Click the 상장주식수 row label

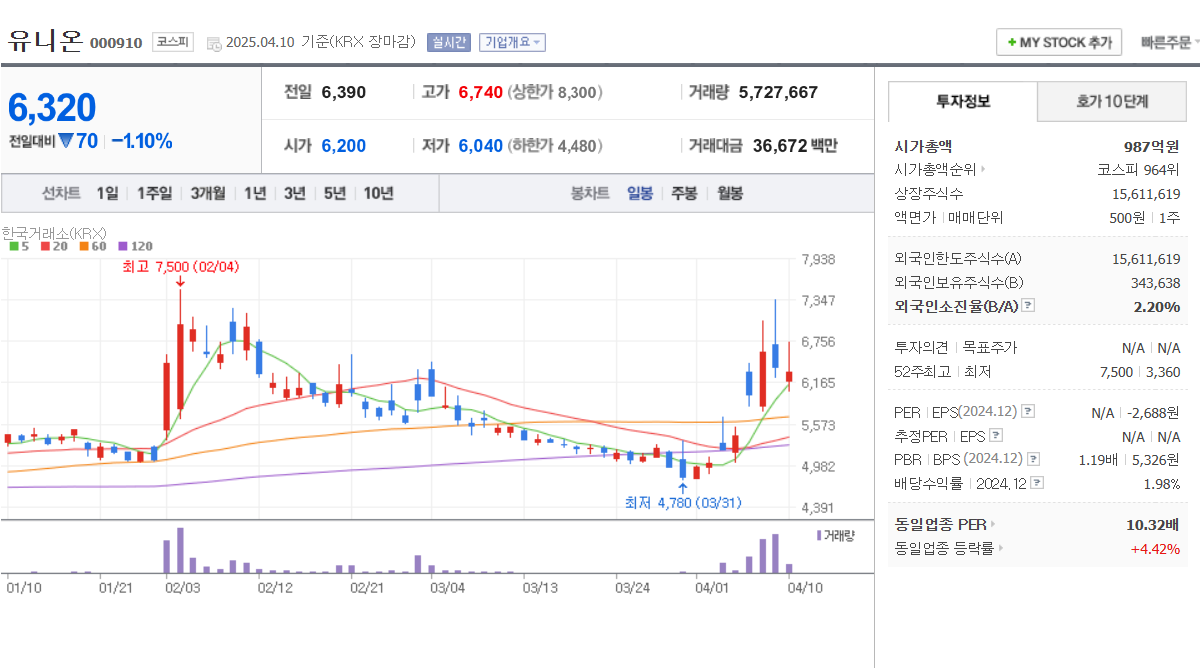[929, 193]
